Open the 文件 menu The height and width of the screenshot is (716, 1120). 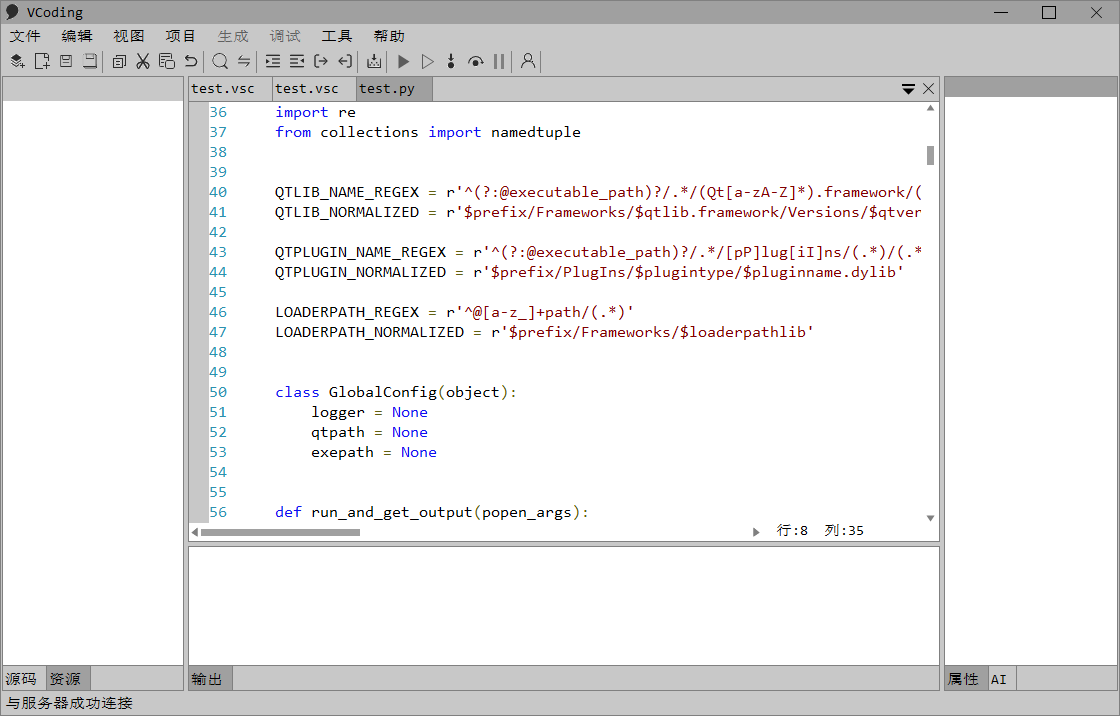tap(25, 36)
